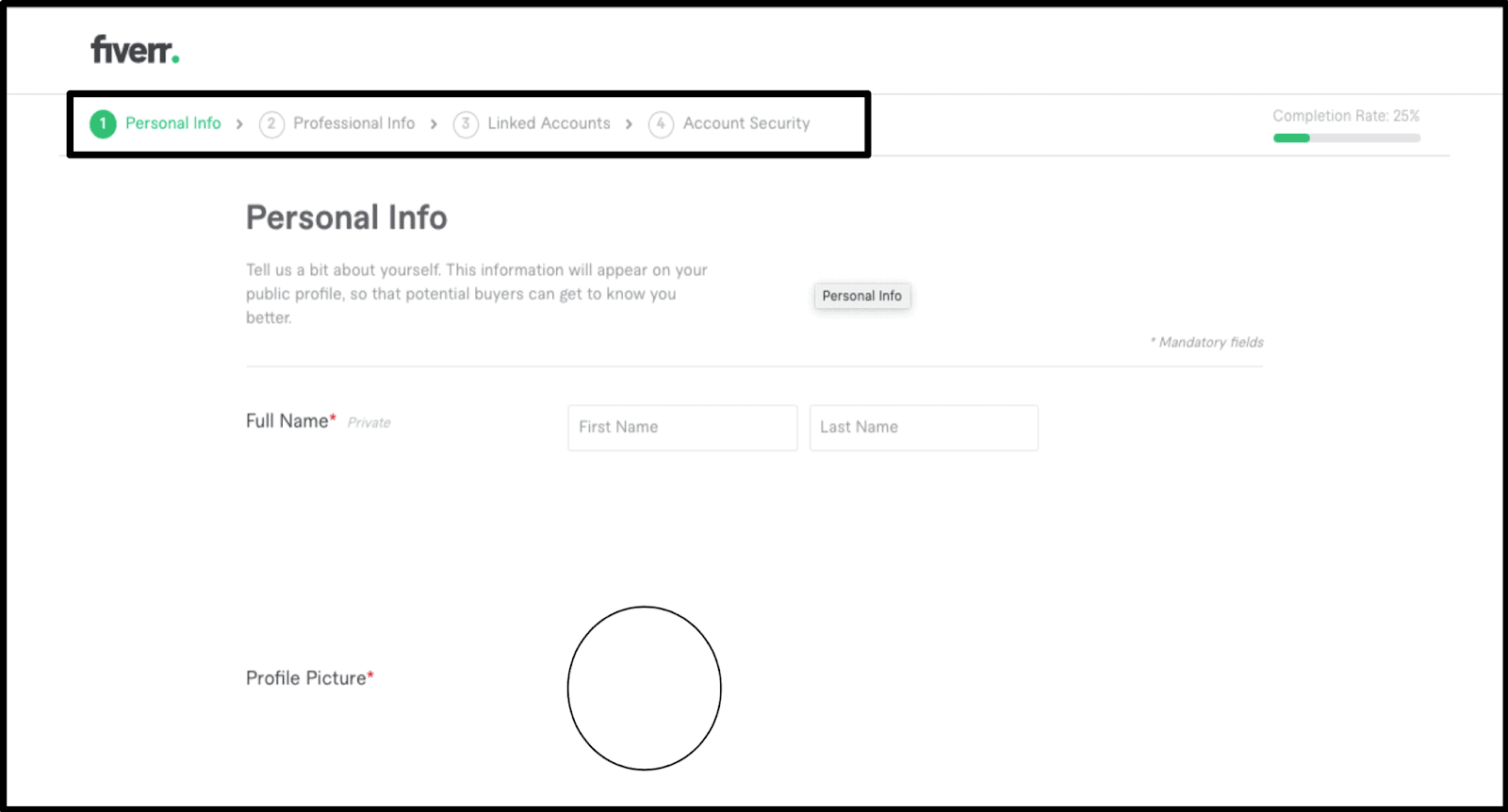Click the chevron after Professional Info
1508x812 pixels.
tap(434, 124)
